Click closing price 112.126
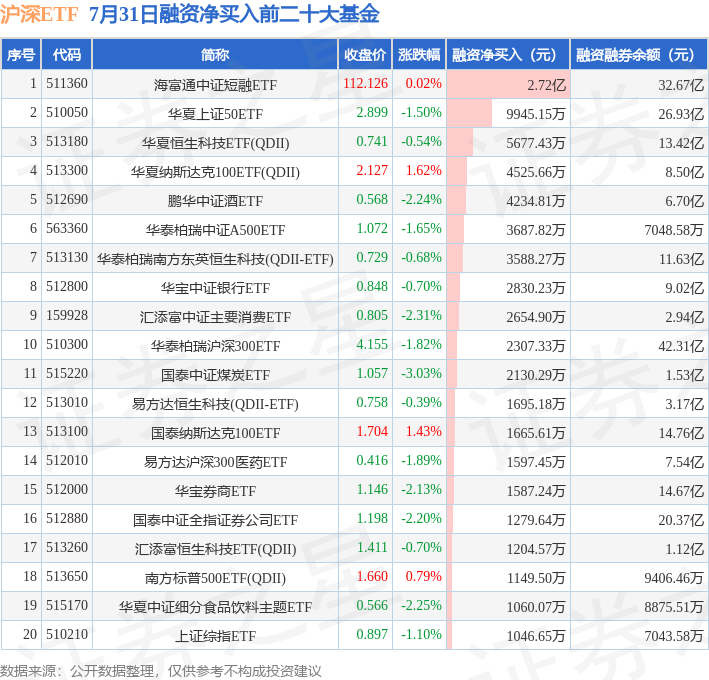The image size is (709, 680). pos(365,84)
